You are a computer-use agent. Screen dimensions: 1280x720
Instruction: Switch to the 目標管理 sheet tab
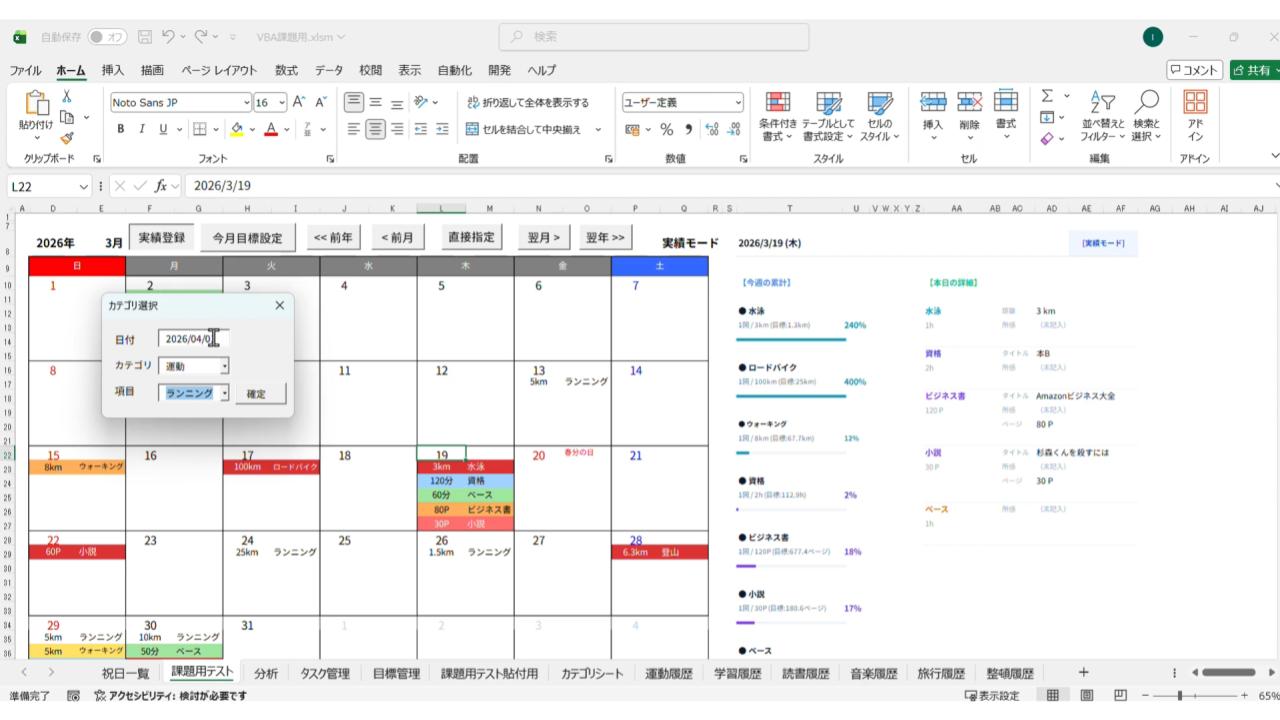395,673
